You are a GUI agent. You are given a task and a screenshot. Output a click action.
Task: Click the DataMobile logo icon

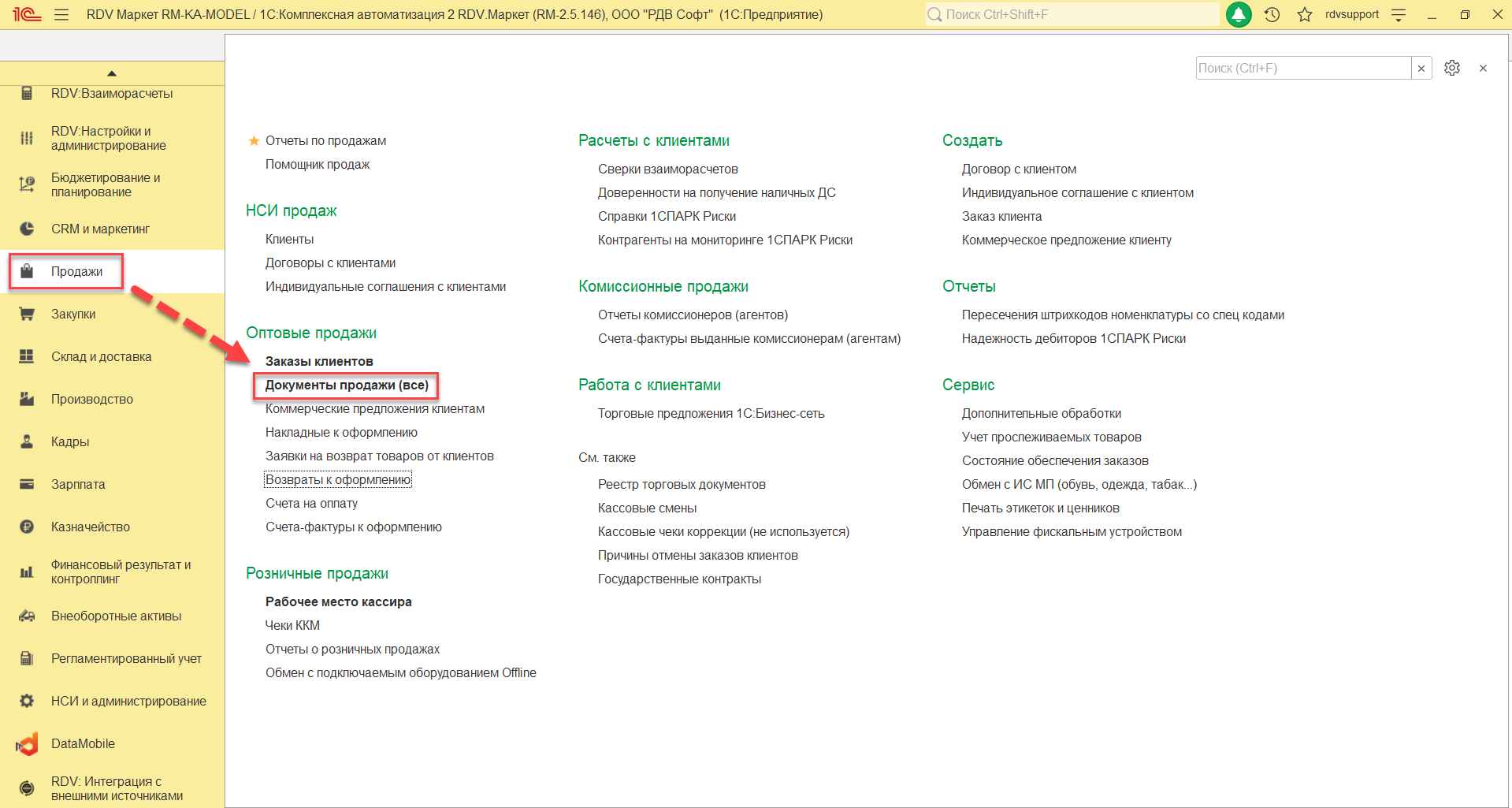click(x=27, y=743)
